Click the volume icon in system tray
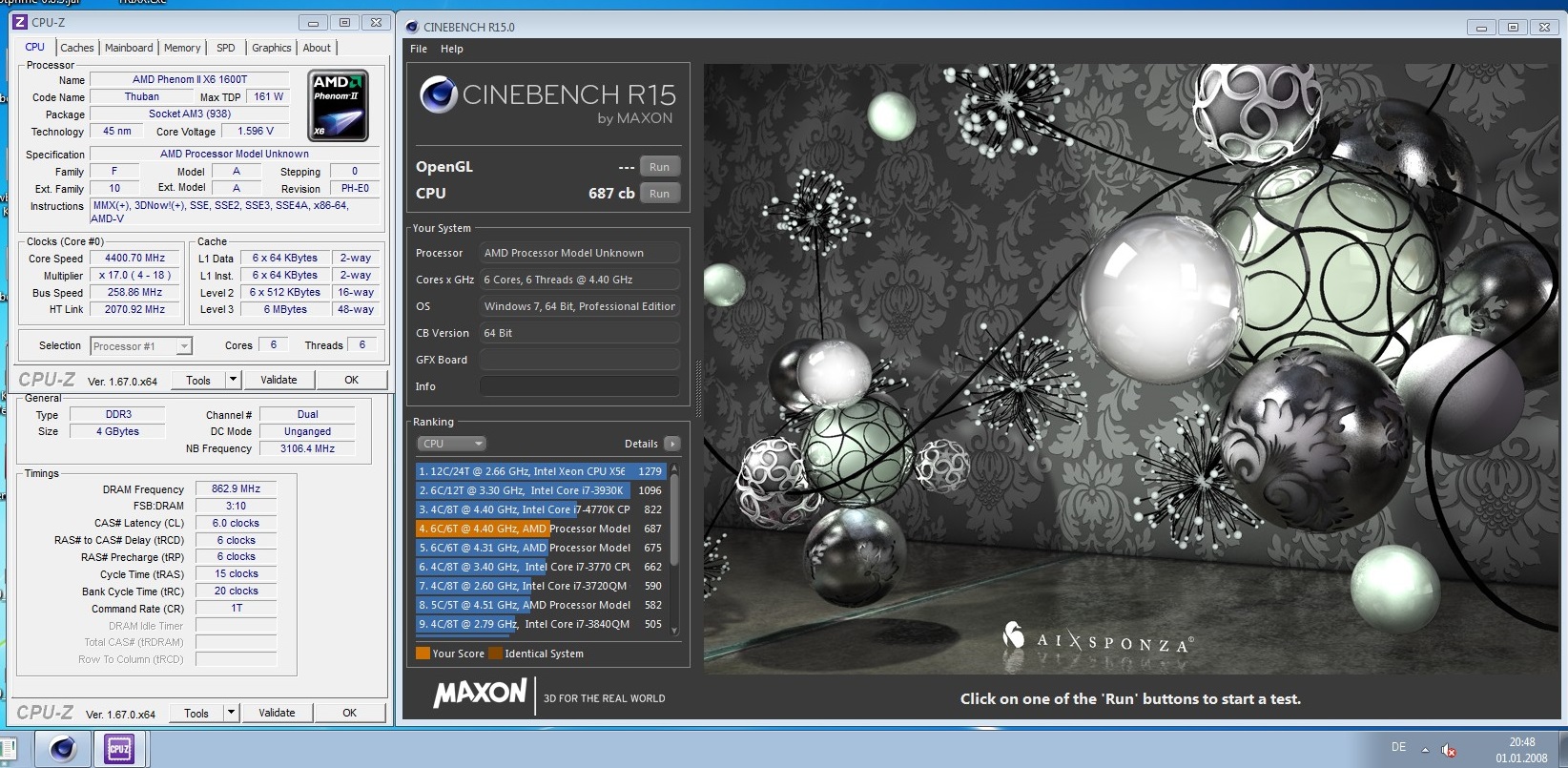 (x=1449, y=750)
